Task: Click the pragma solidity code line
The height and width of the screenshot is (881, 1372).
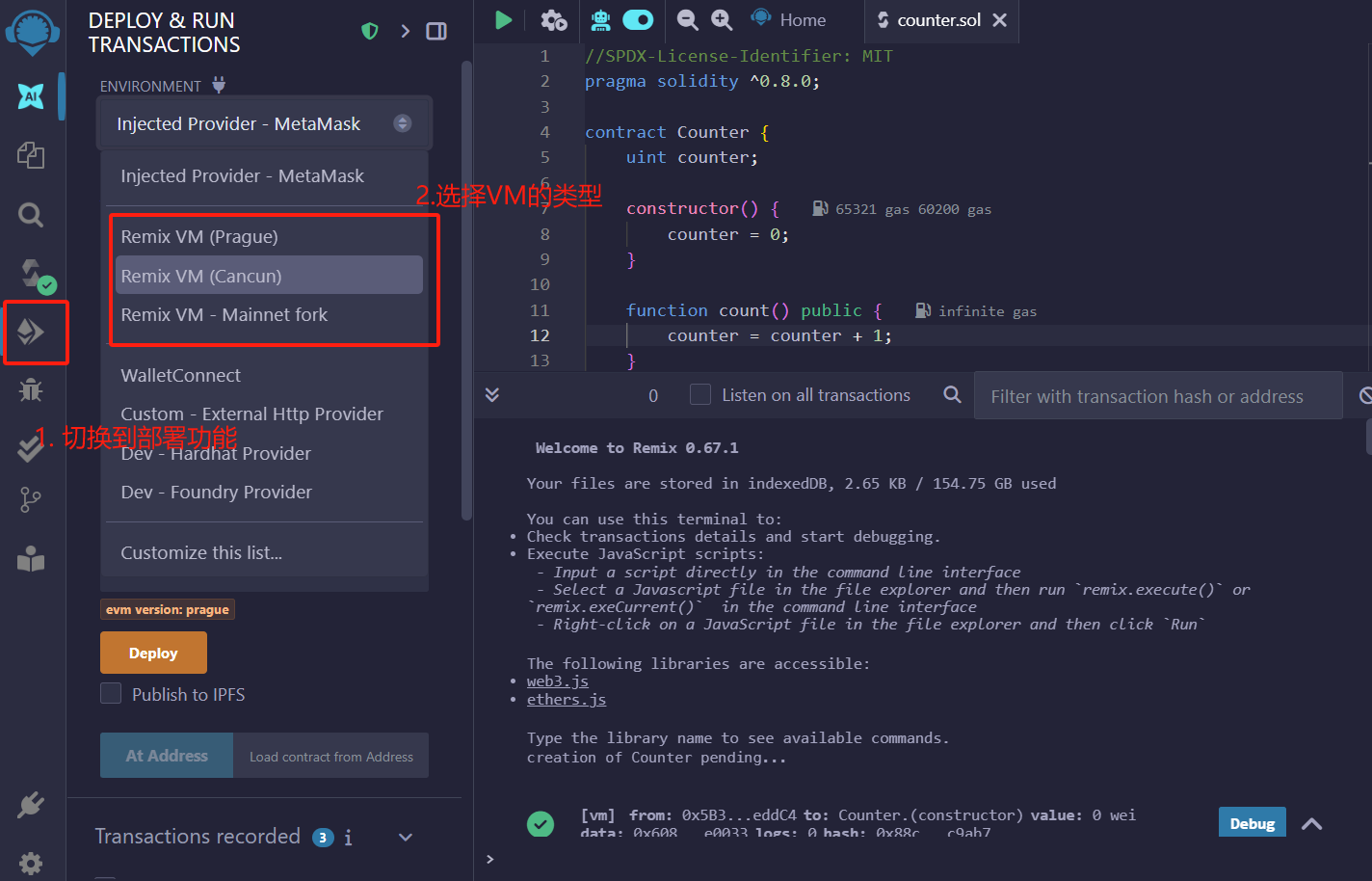Action: pos(702,81)
